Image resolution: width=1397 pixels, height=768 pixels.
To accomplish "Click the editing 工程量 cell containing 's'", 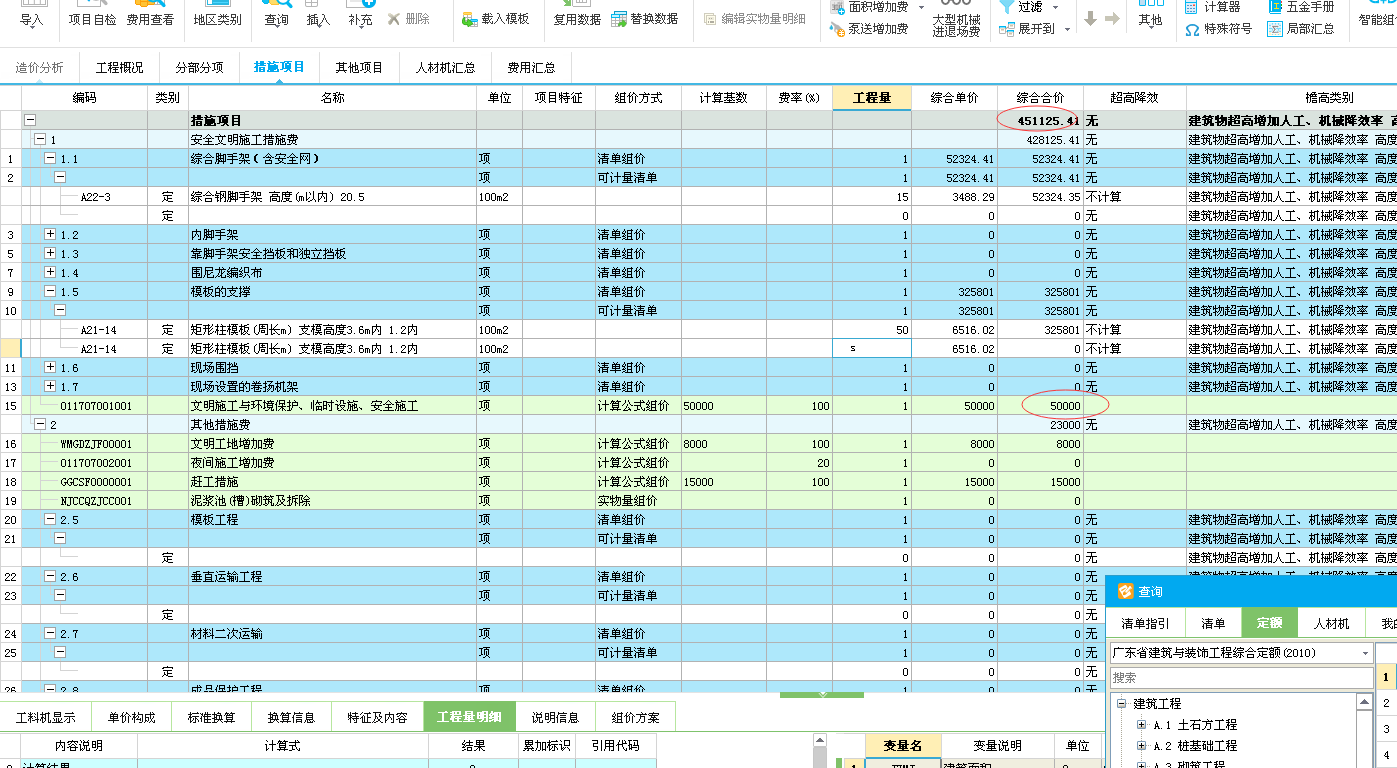I will pos(872,348).
